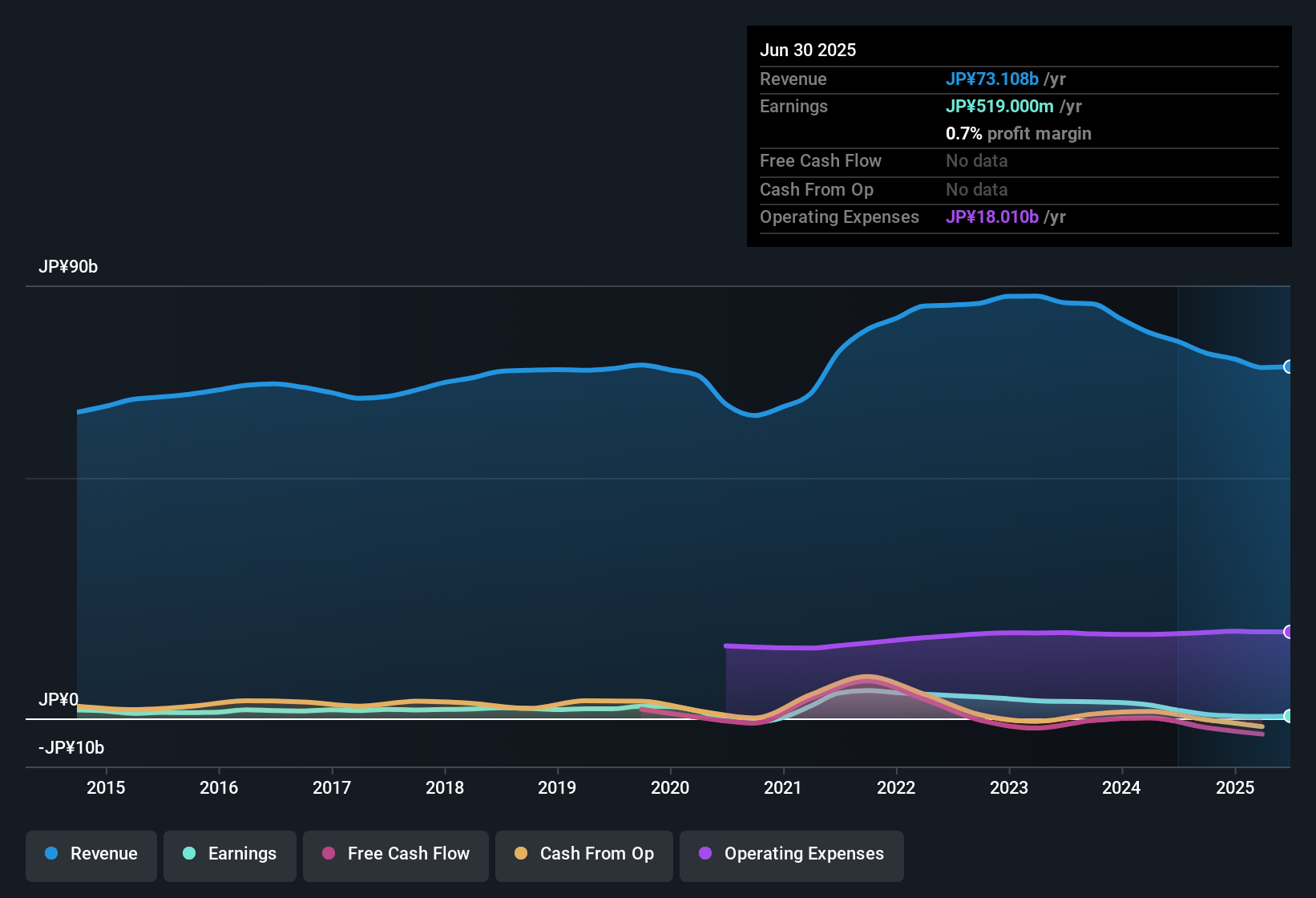Screen dimensions: 1316x898
Task: Click the Cash From Op legend button
Action: click(583, 854)
